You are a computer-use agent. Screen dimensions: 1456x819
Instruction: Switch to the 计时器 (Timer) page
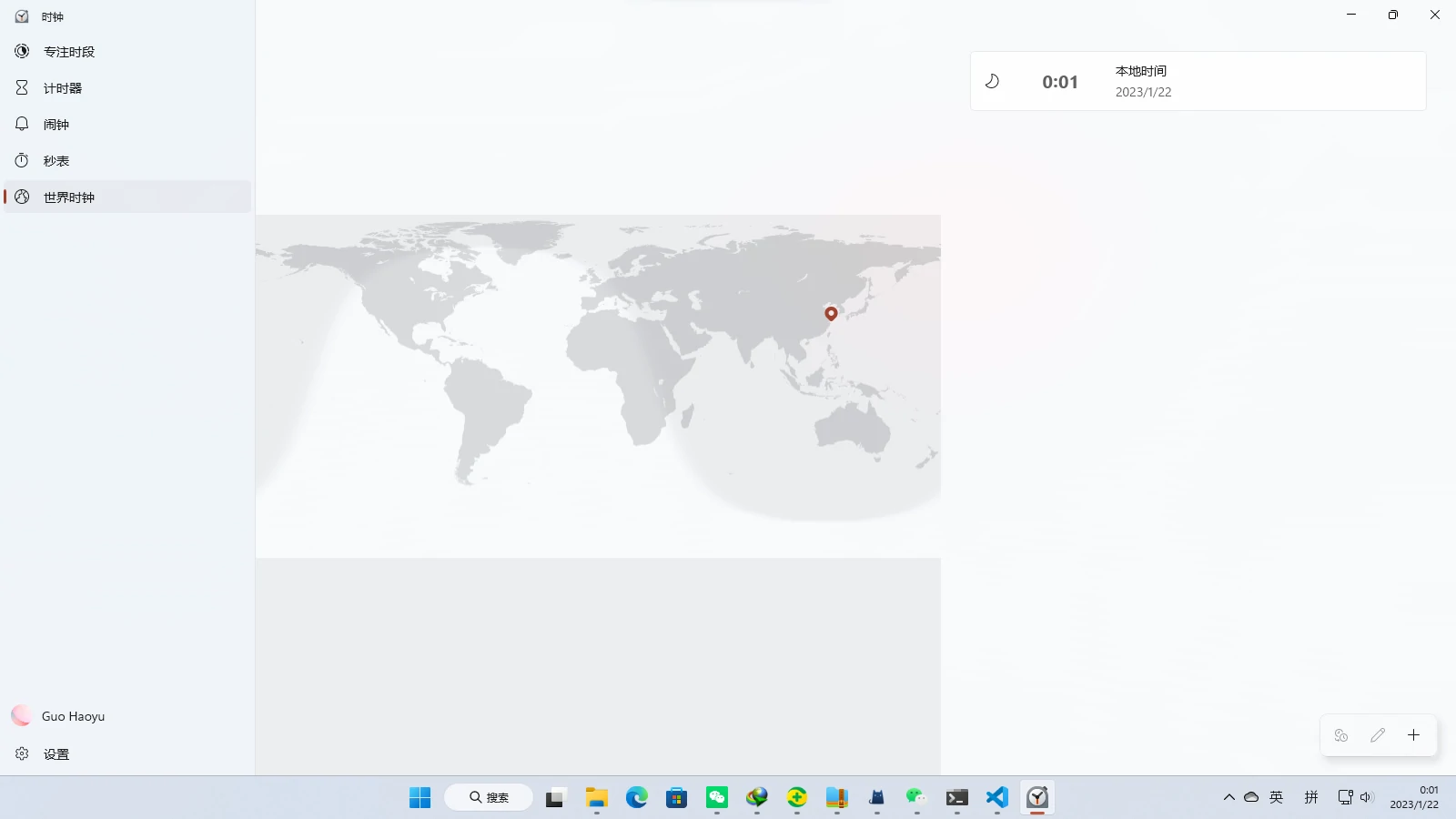click(x=62, y=88)
